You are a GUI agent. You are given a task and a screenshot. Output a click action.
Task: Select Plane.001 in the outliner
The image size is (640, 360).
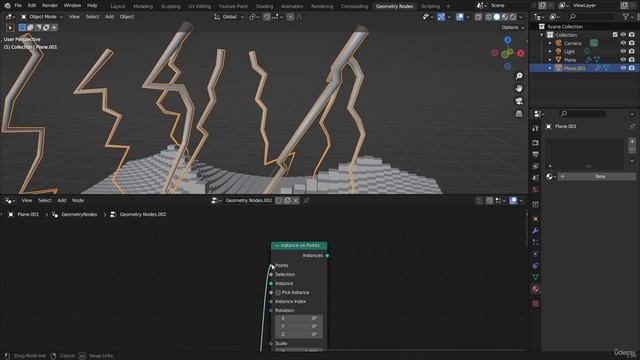[x=574, y=68]
